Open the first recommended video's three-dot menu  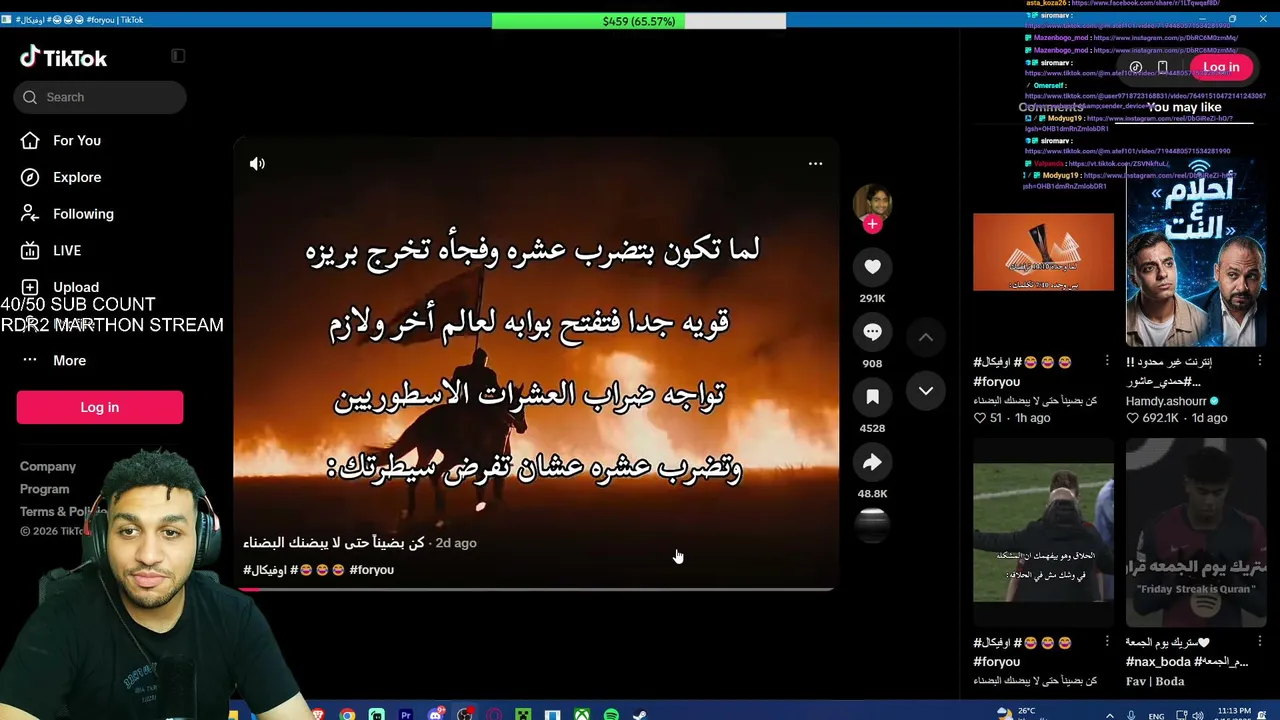click(1106, 361)
